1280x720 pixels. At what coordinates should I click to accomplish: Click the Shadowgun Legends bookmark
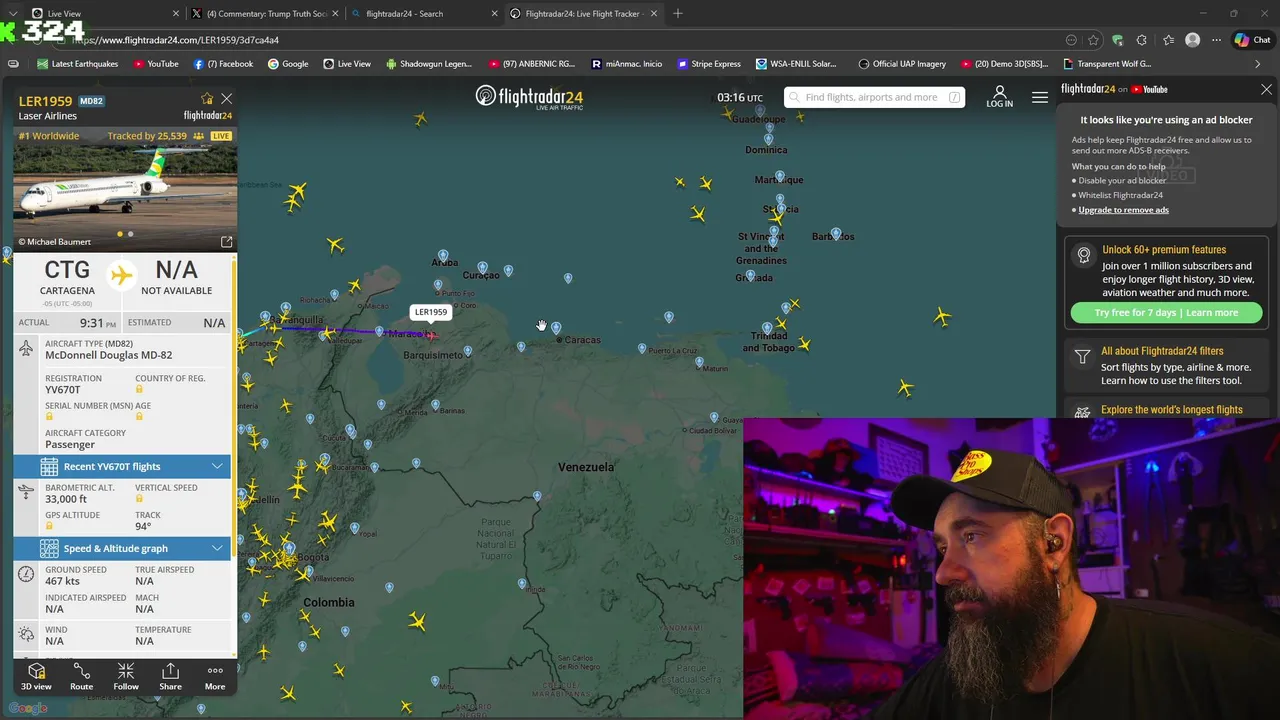coord(429,64)
